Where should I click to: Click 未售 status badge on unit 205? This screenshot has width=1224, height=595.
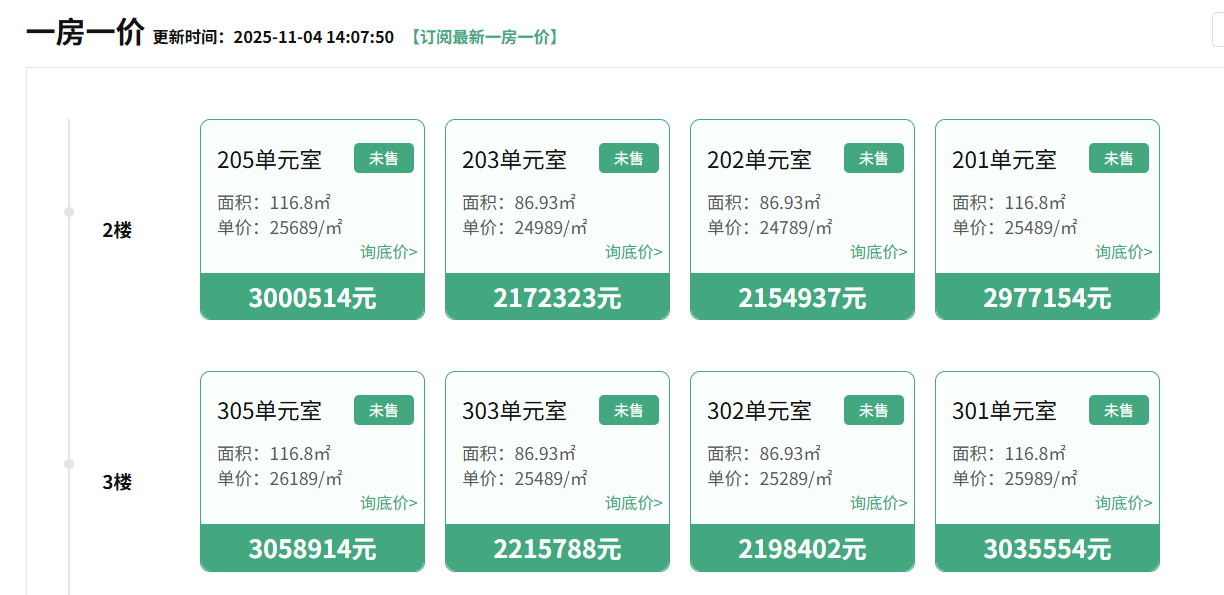[384, 158]
